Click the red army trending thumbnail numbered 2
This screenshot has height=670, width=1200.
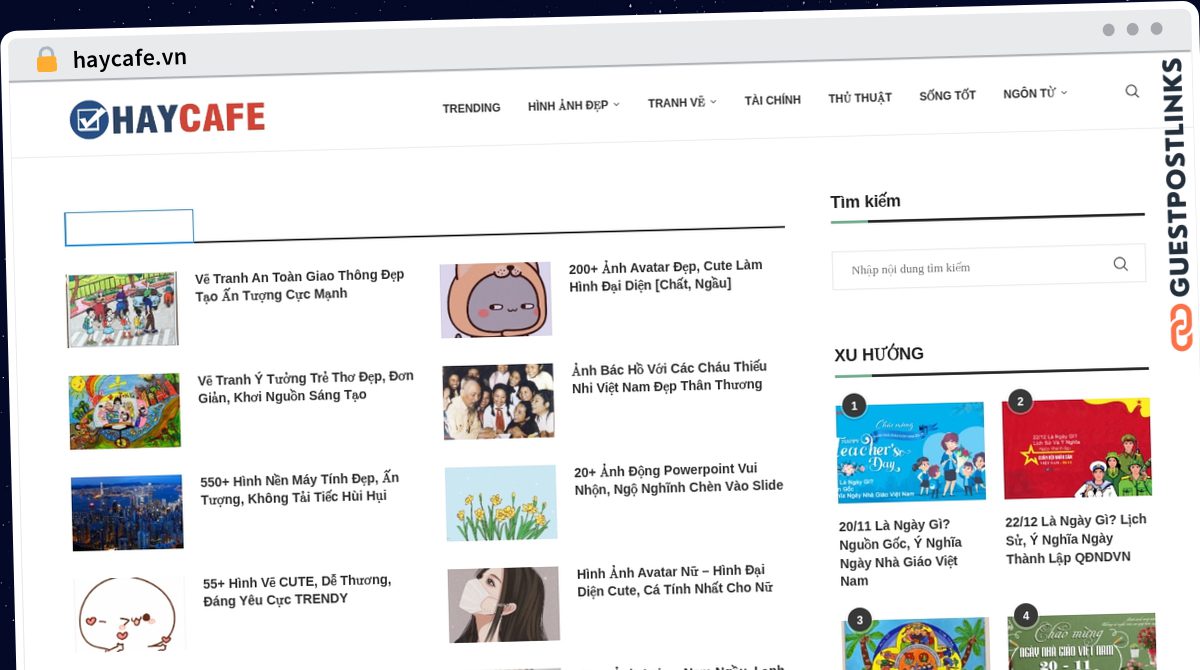click(1077, 448)
